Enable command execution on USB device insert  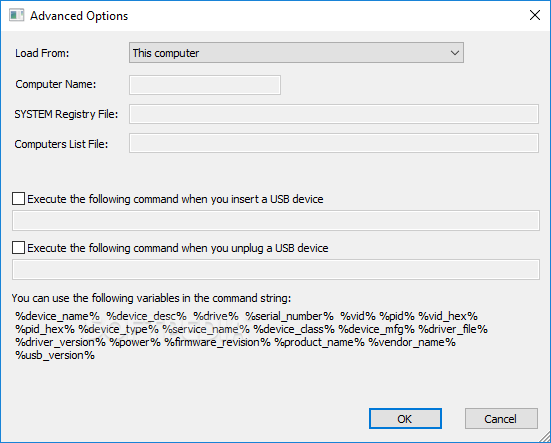click(x=18, y=198)
